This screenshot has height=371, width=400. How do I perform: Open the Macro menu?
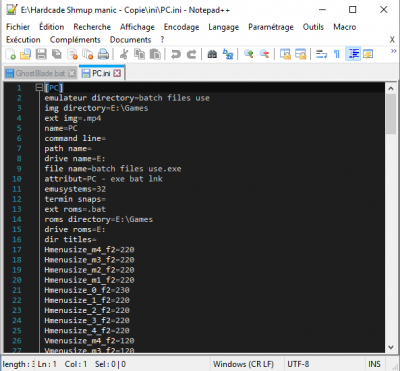345,27
